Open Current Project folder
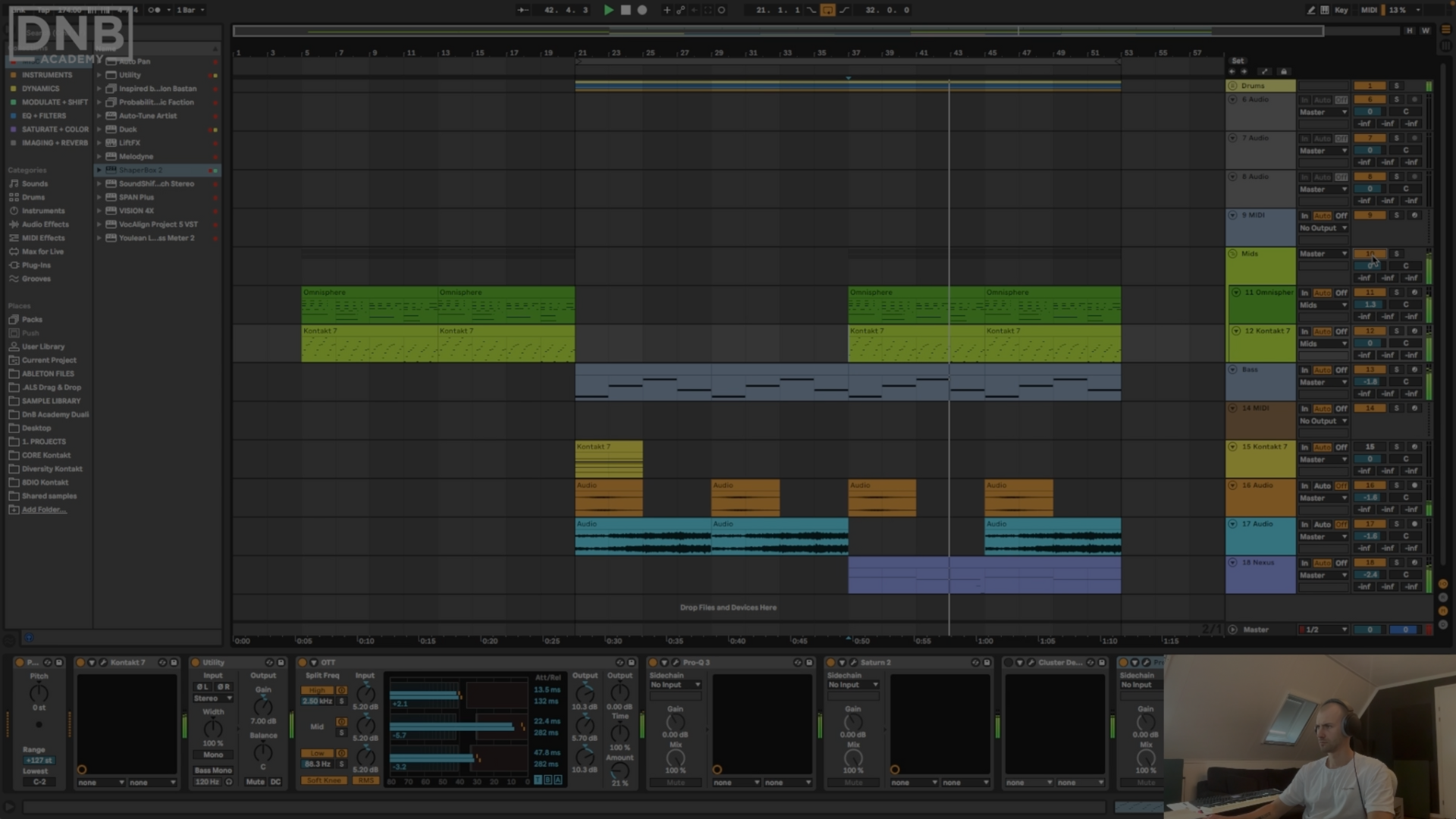1456x819 pixels. click(49, 360)
